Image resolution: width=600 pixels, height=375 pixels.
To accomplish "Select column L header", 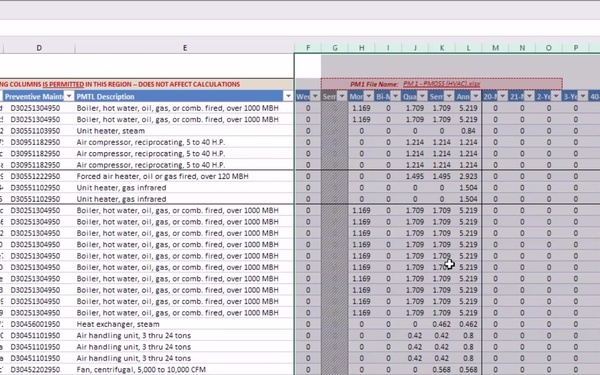I will [x=469, y=48].
